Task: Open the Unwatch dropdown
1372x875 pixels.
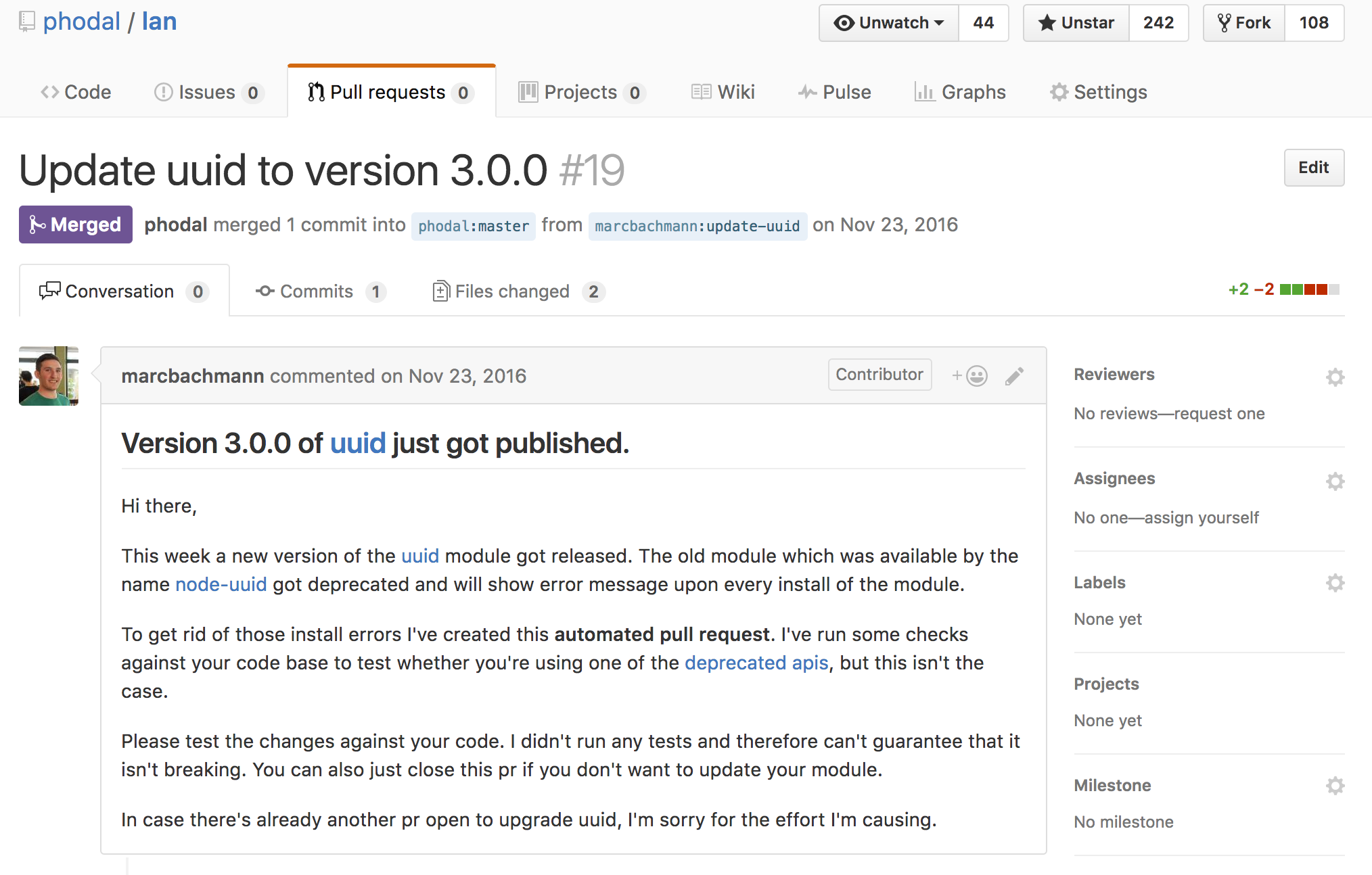Action: coord(889,23)
